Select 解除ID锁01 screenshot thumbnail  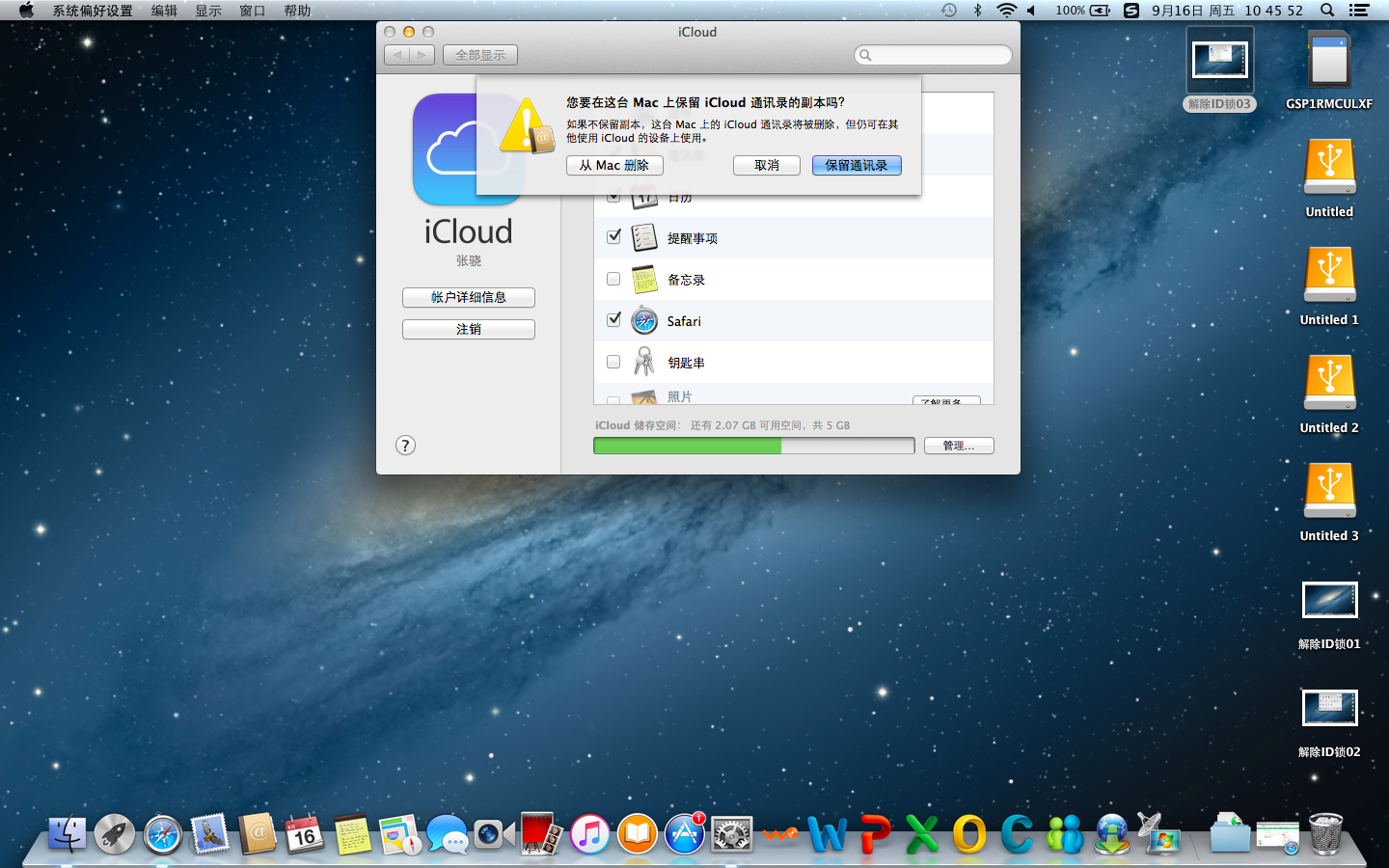click(1329, 600)
